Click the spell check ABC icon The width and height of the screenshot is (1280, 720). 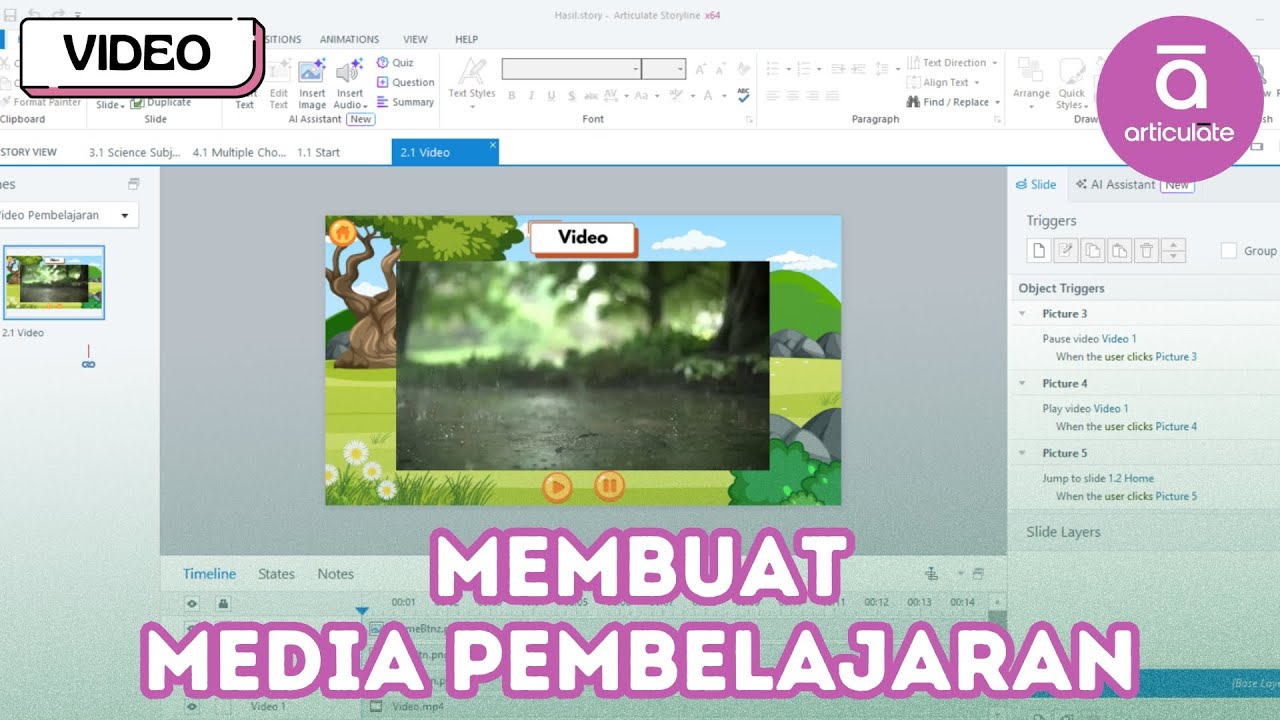pos(743,95)
